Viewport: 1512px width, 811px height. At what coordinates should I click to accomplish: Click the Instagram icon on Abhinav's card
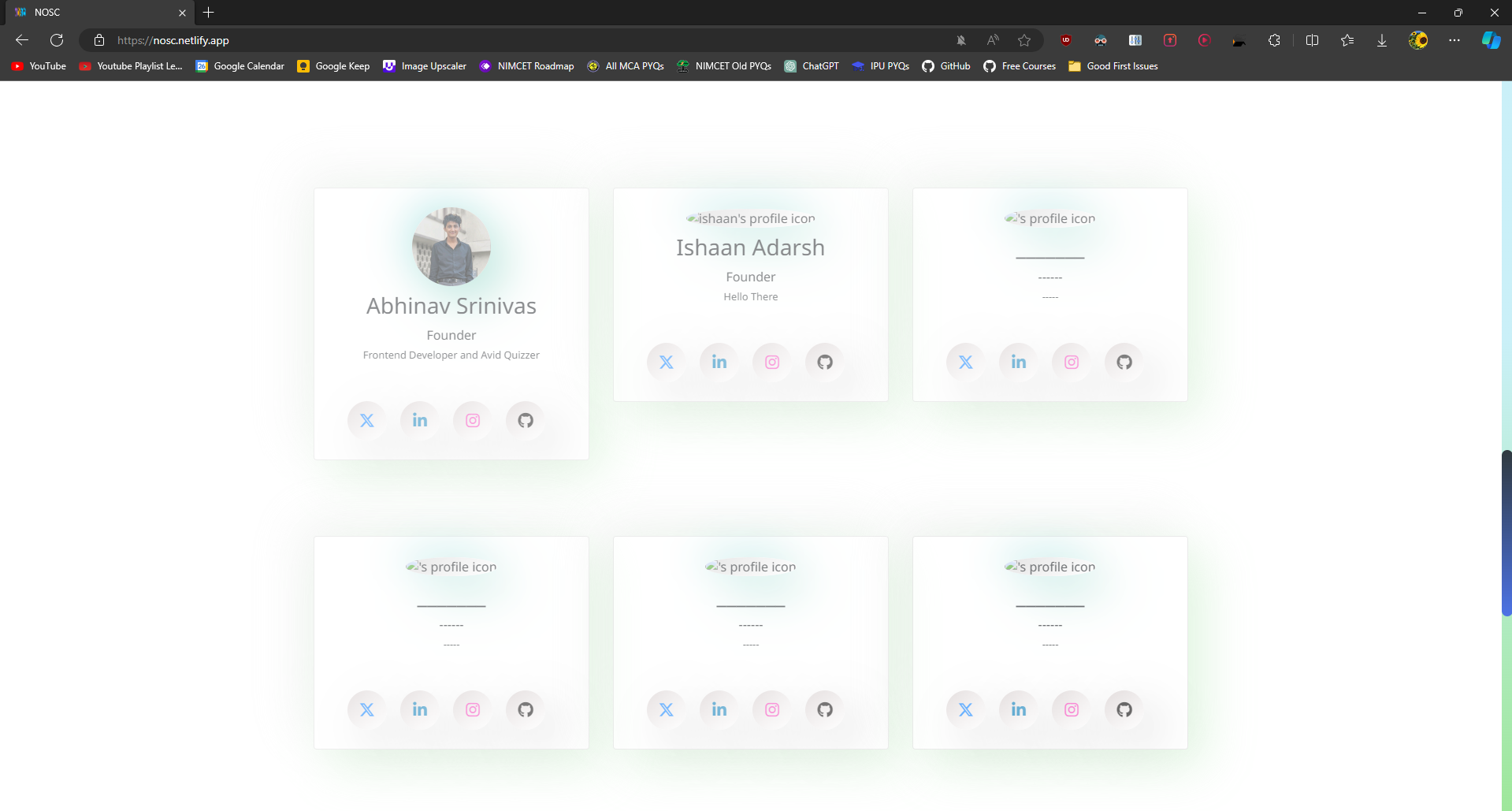(x=471, y=419)
